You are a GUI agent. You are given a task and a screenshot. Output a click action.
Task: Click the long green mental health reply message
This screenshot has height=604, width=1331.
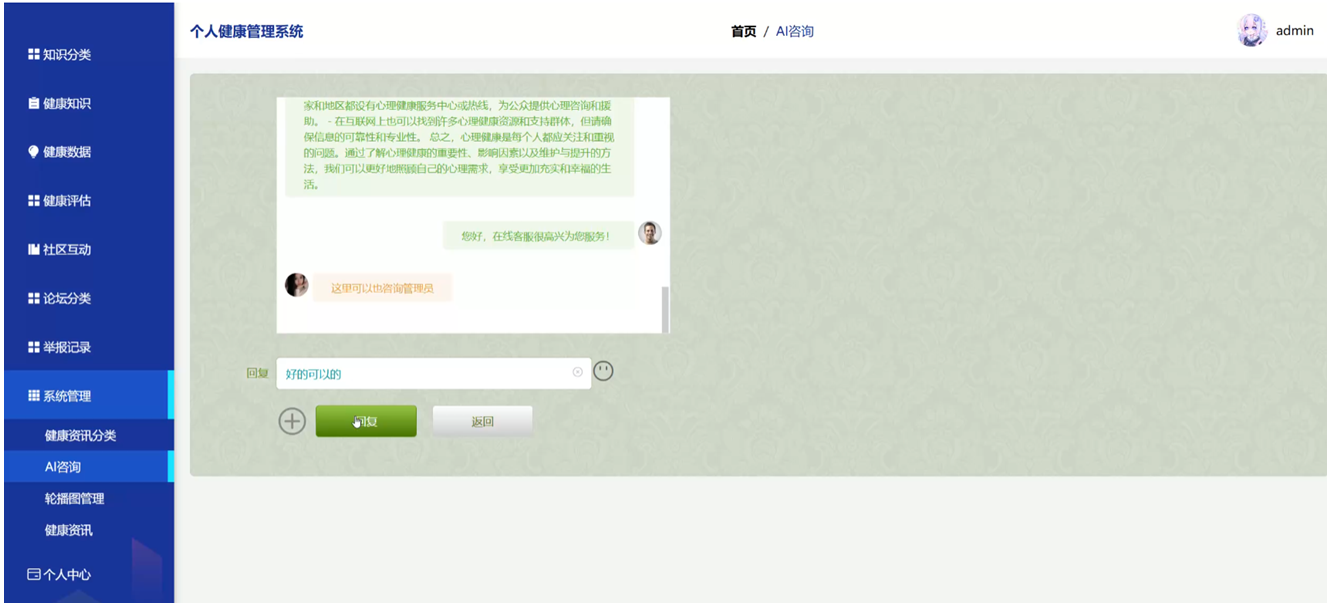(460, 146)
